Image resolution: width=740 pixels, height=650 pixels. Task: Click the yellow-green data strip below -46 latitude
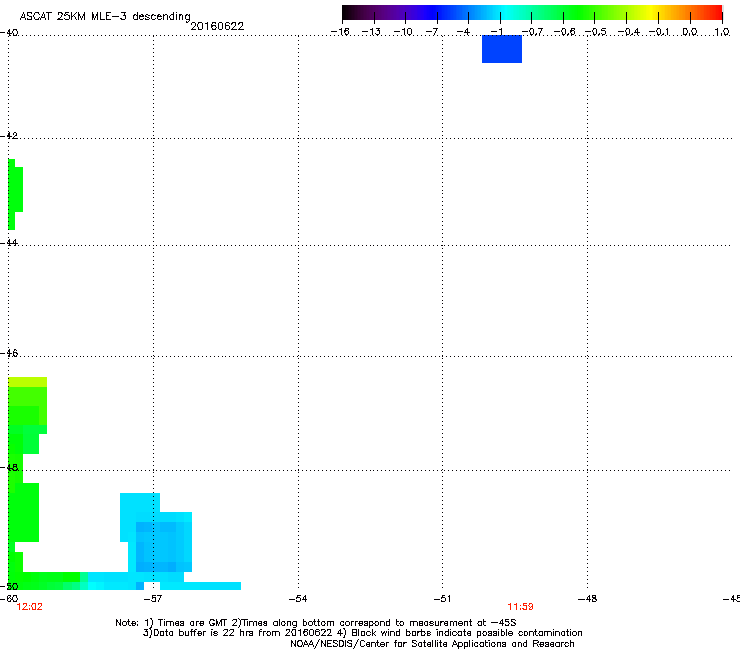tap(27, 382)
